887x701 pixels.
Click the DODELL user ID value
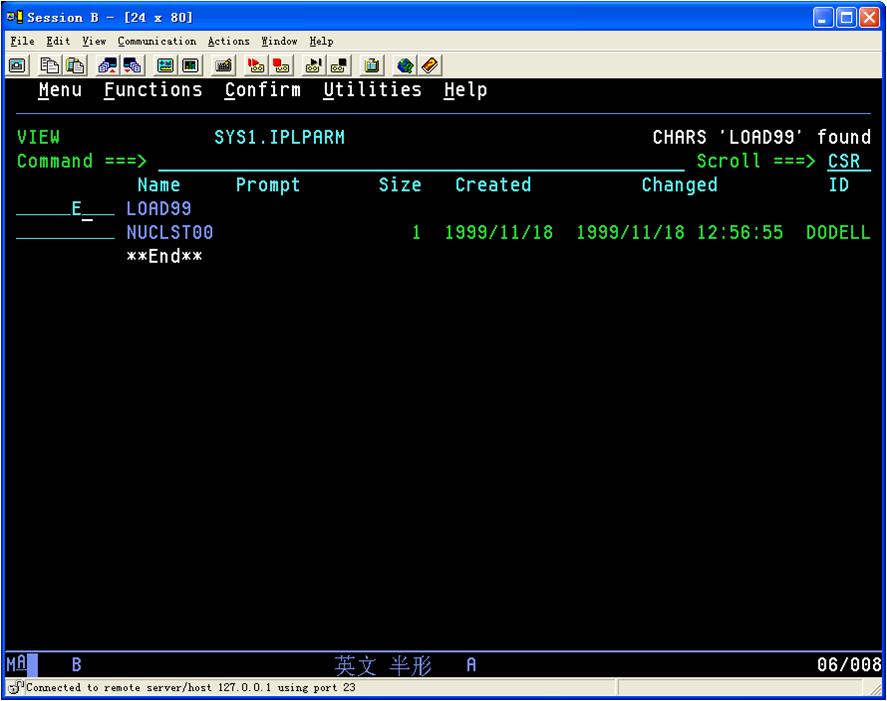[x=838, y=233]
